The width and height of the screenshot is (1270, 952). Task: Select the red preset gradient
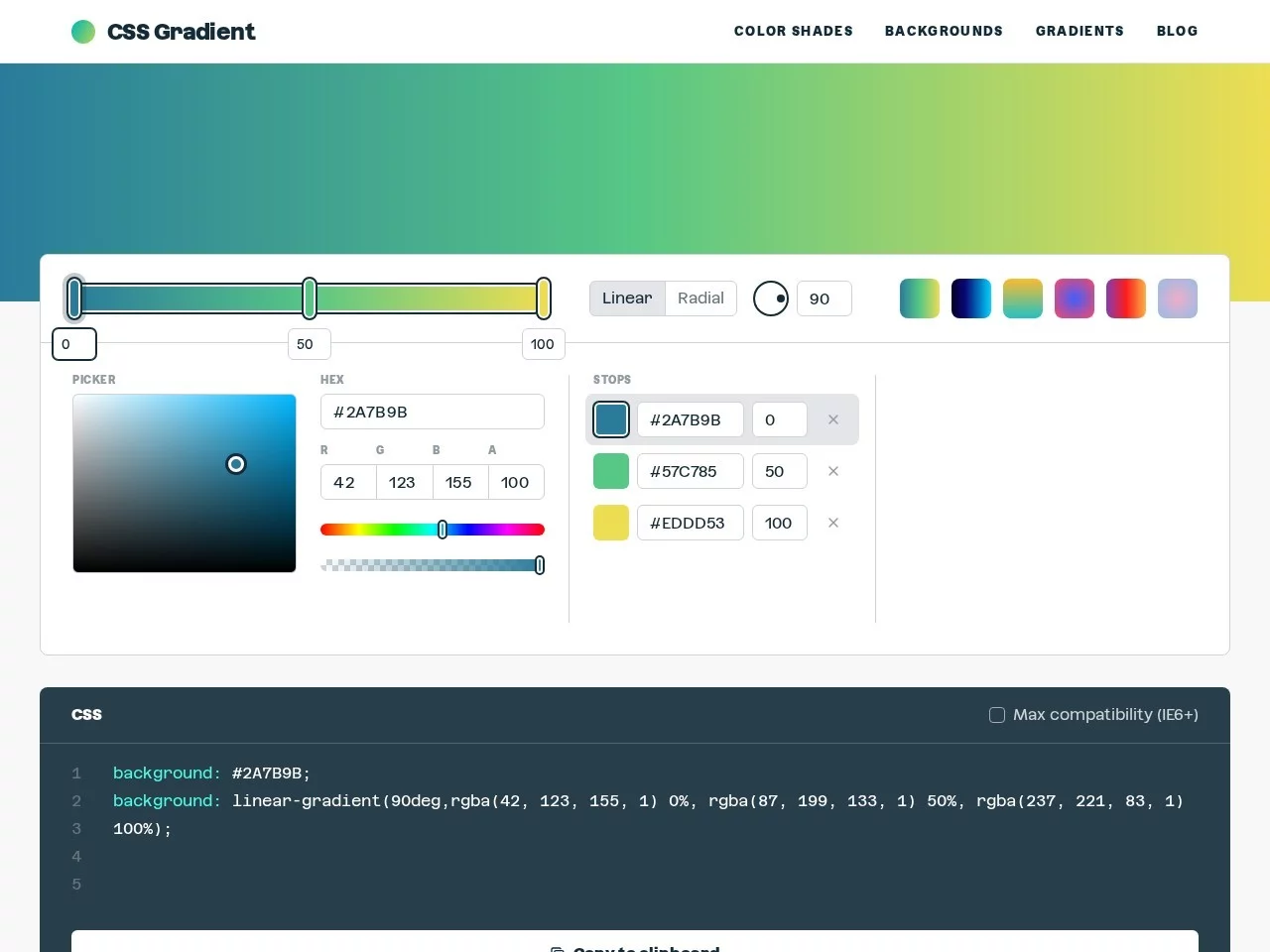[1126, 298]
